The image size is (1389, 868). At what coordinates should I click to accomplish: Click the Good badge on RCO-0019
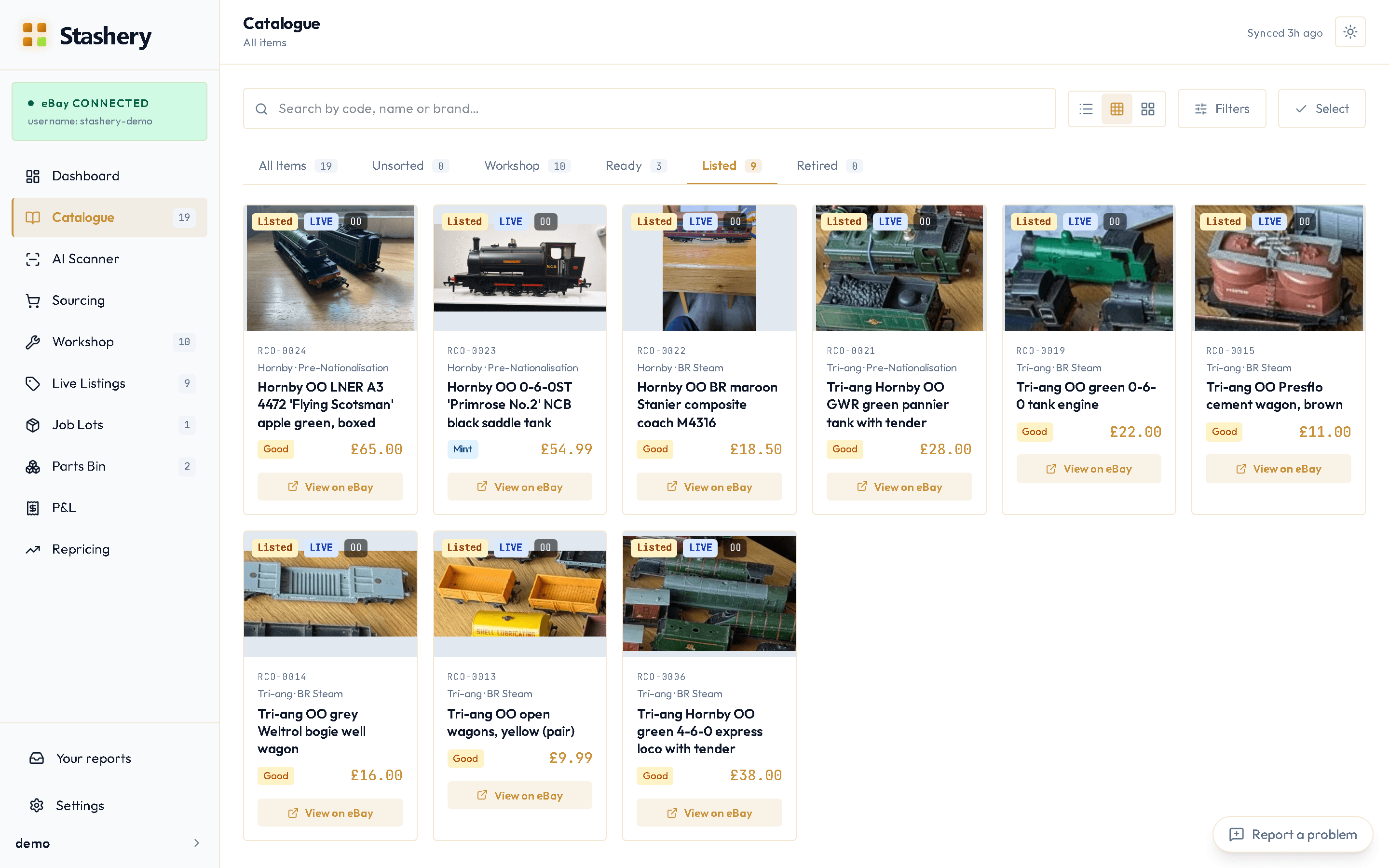pos(1035,432)
